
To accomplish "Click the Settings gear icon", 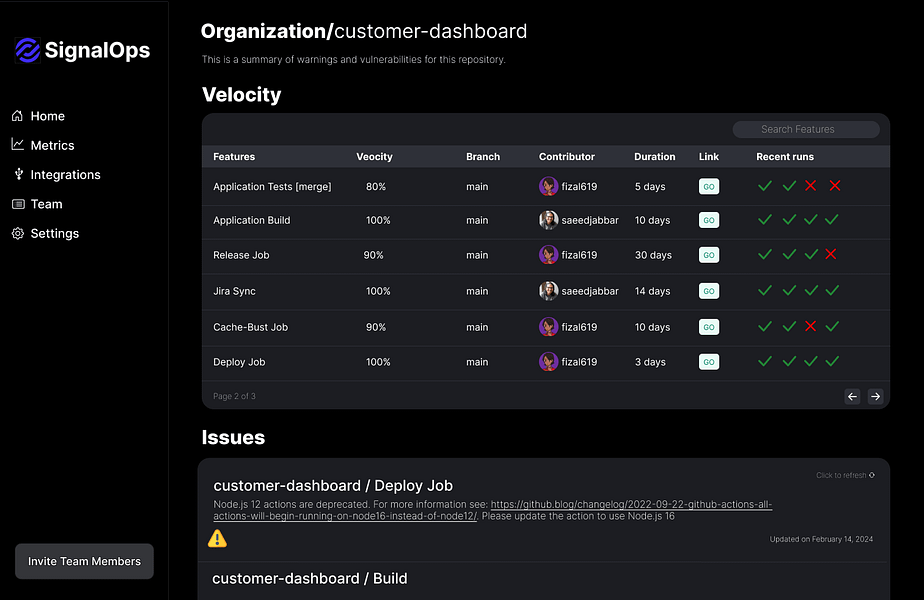I will pyautogui.click(x=18, y=233).
